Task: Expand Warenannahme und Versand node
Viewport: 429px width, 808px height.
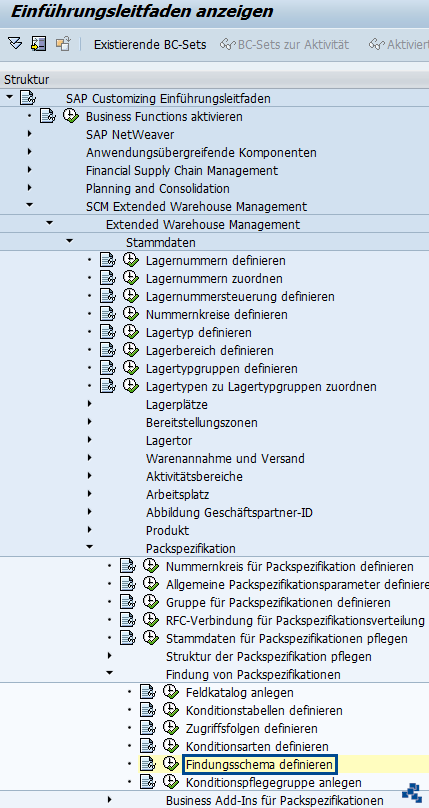Action: [x=90, y=458]
